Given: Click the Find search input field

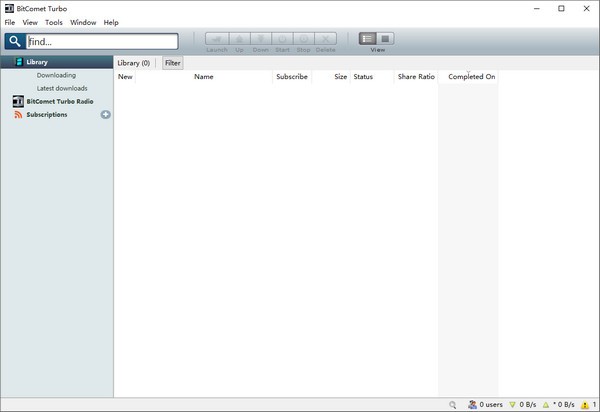Looking at the screenshot, I should pyautogui.click(x=102, y=42).
